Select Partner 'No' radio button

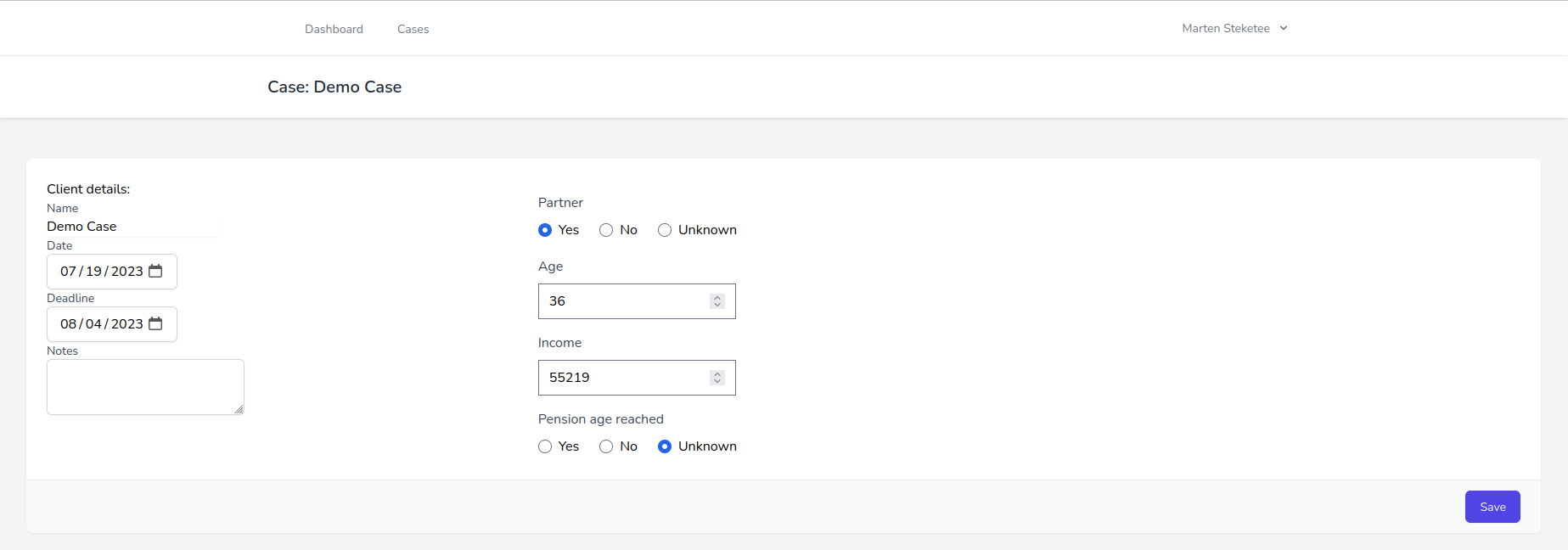606,230
